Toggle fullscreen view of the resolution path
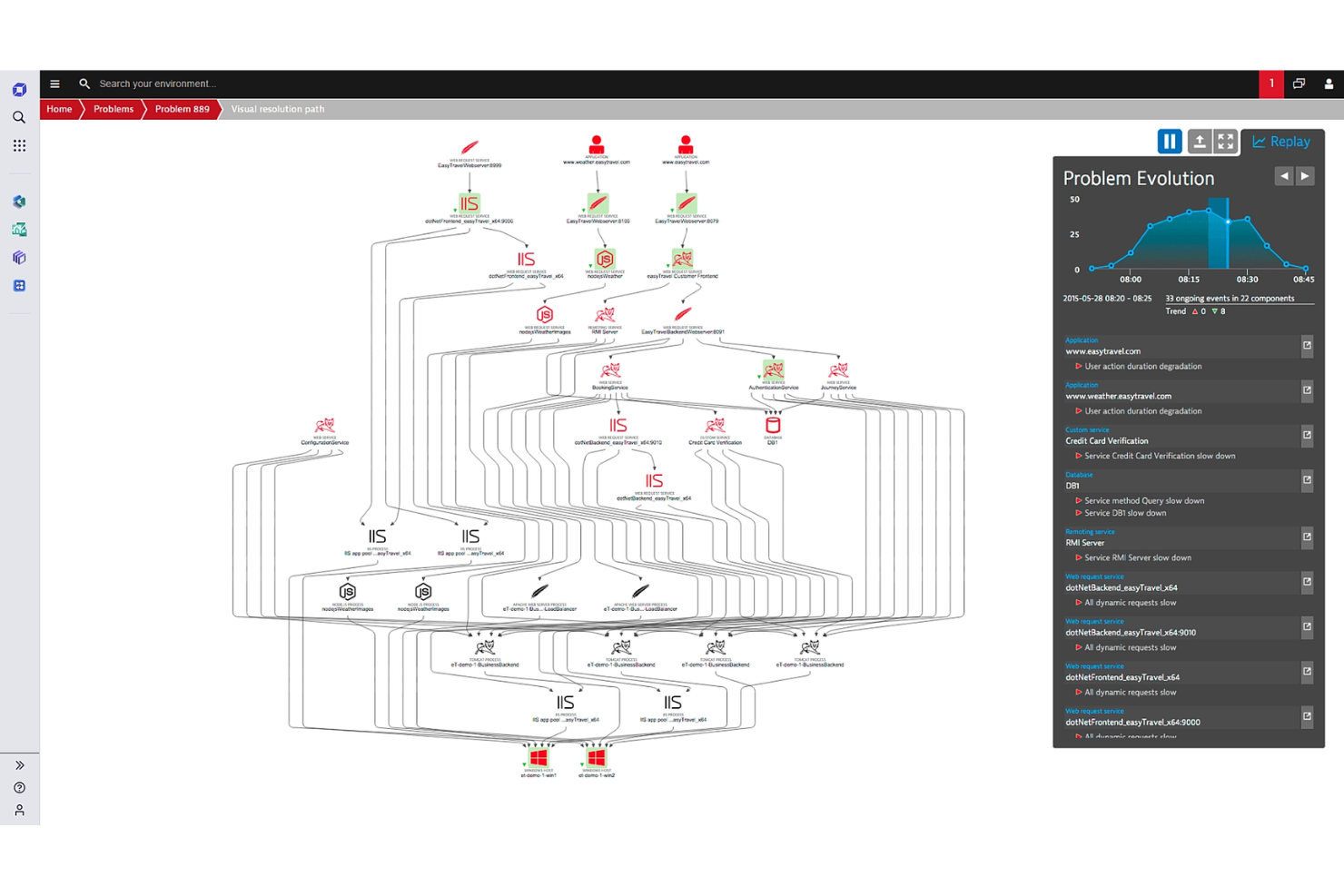This screenshot has height=896, width=1344. (x=1226, y=141)
